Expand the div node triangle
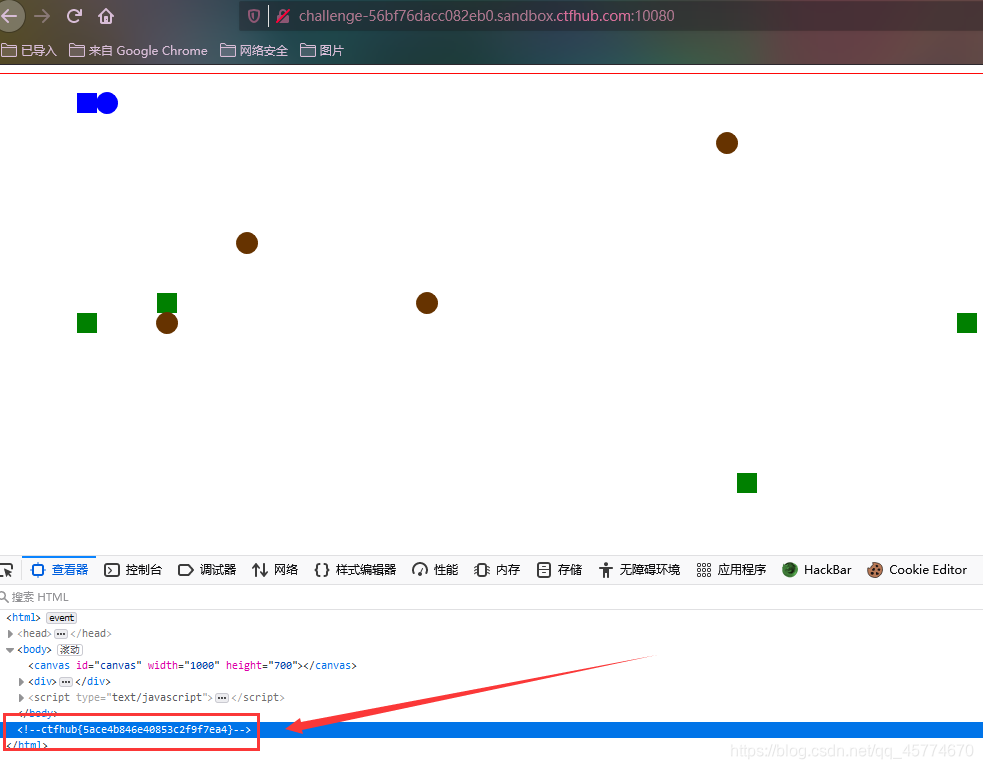Image resolution: width=983 pixels, height=769 pixels. pyautogui.click(x=21, y=681)
